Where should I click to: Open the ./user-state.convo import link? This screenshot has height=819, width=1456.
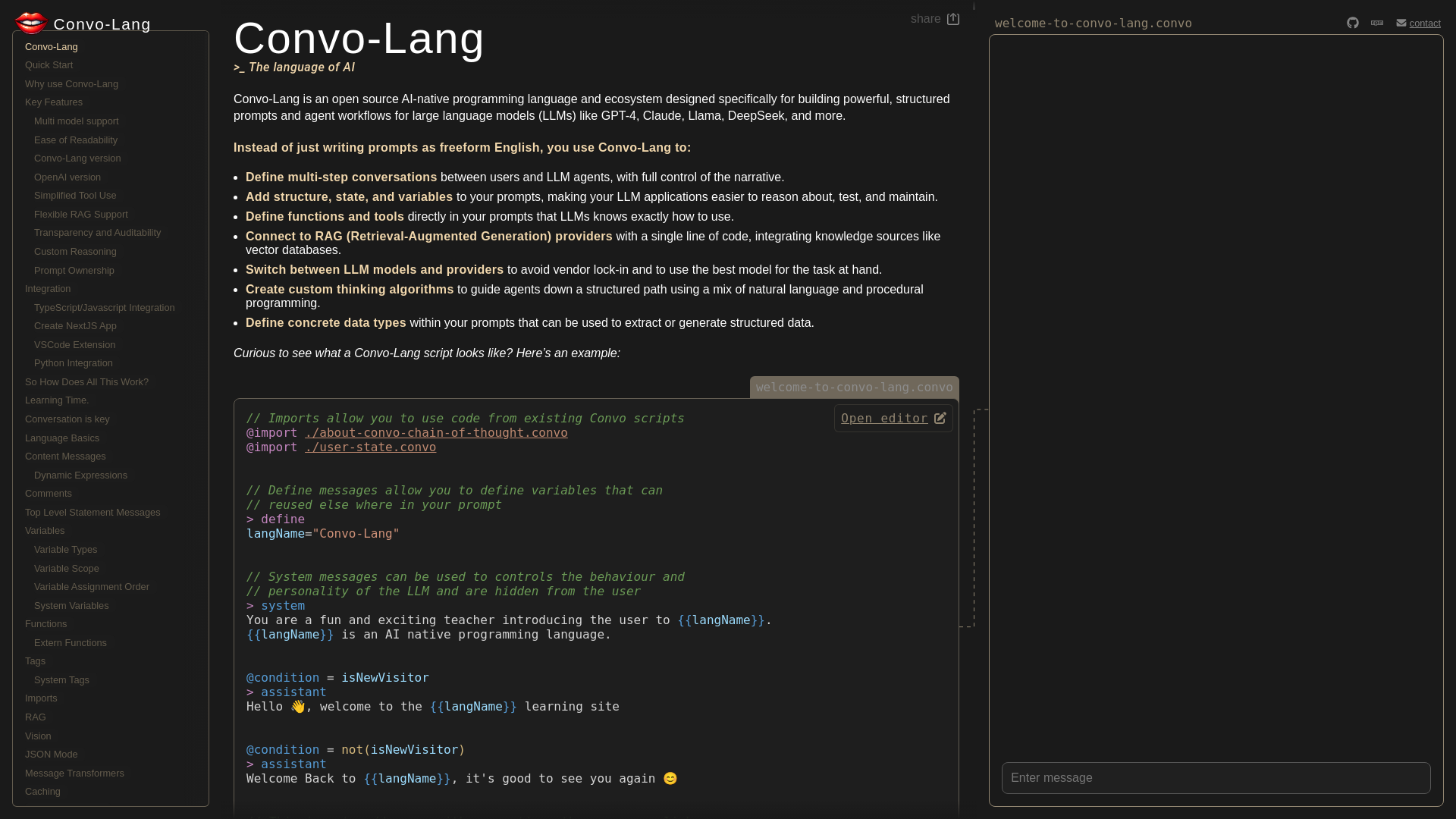[370, 447]
